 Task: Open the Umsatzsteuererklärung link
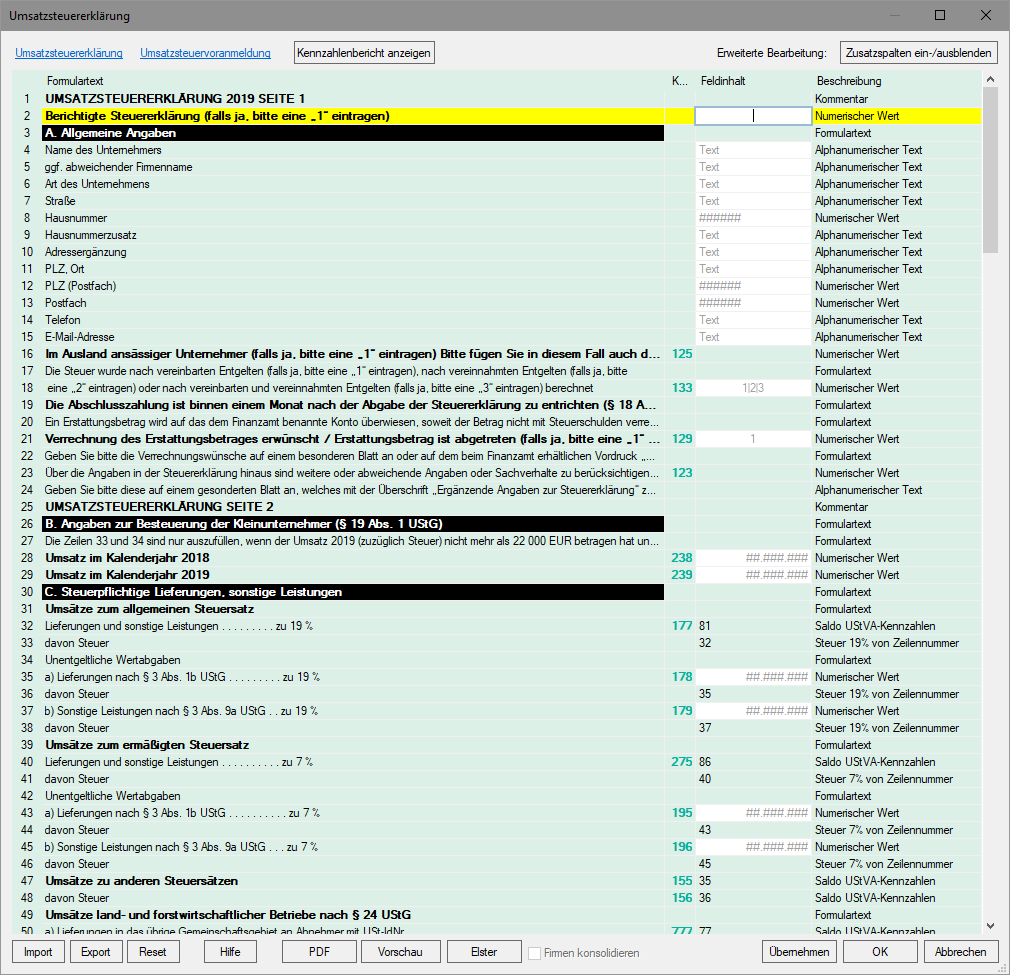pos(69,53)
